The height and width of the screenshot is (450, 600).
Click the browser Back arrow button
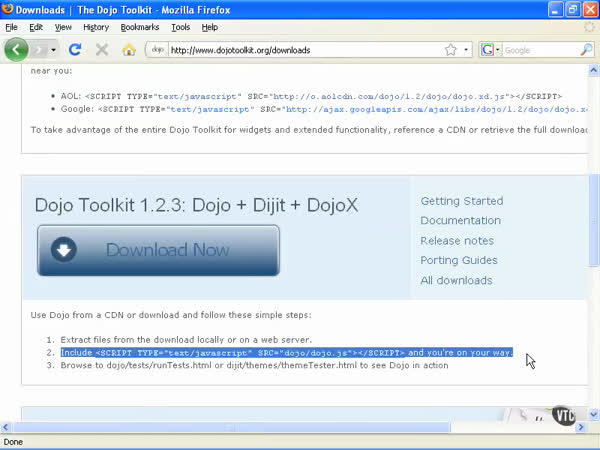pos(17,49)
